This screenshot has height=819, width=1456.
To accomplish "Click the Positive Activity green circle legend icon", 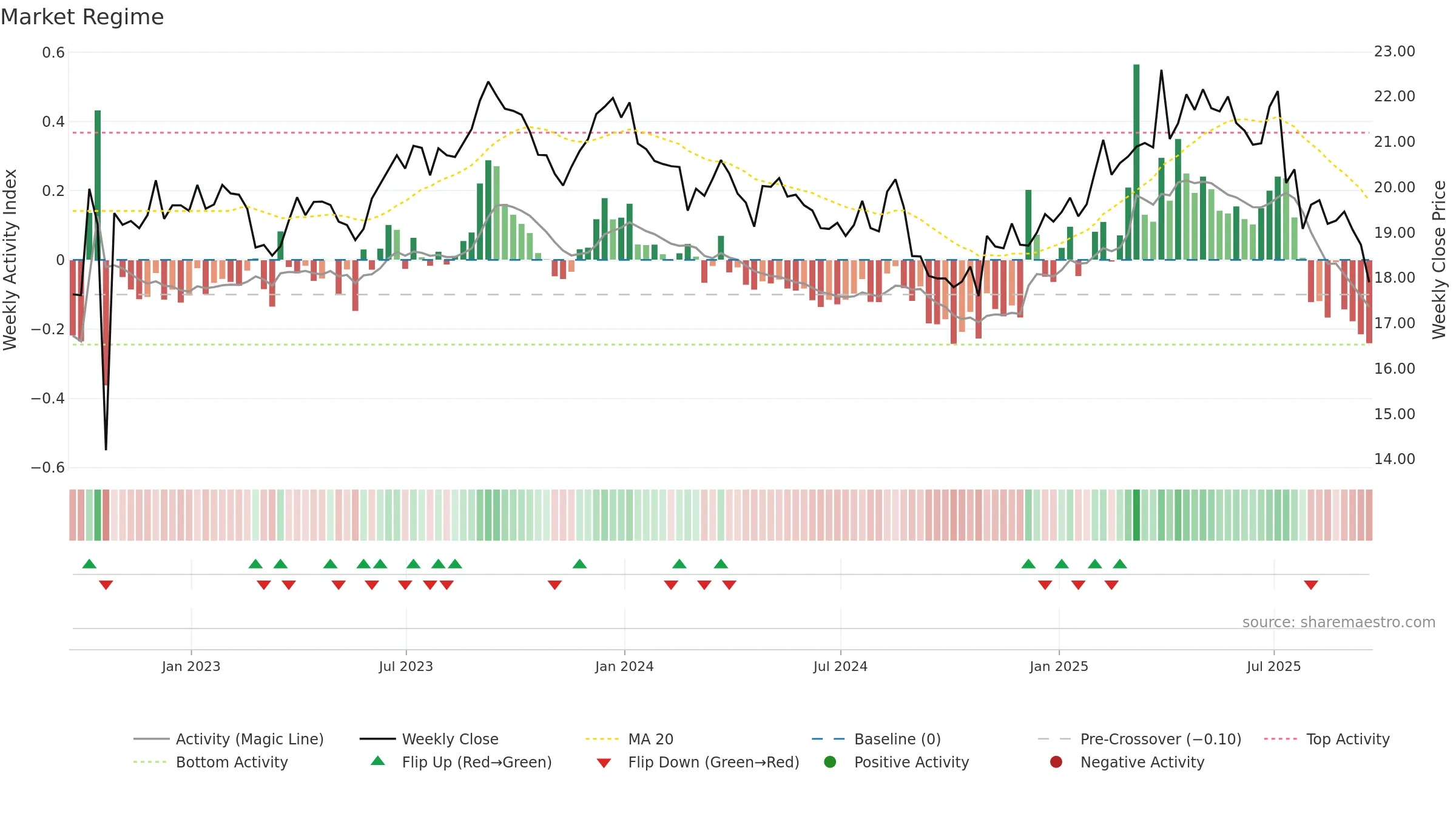I will click(x=830, y=762).
